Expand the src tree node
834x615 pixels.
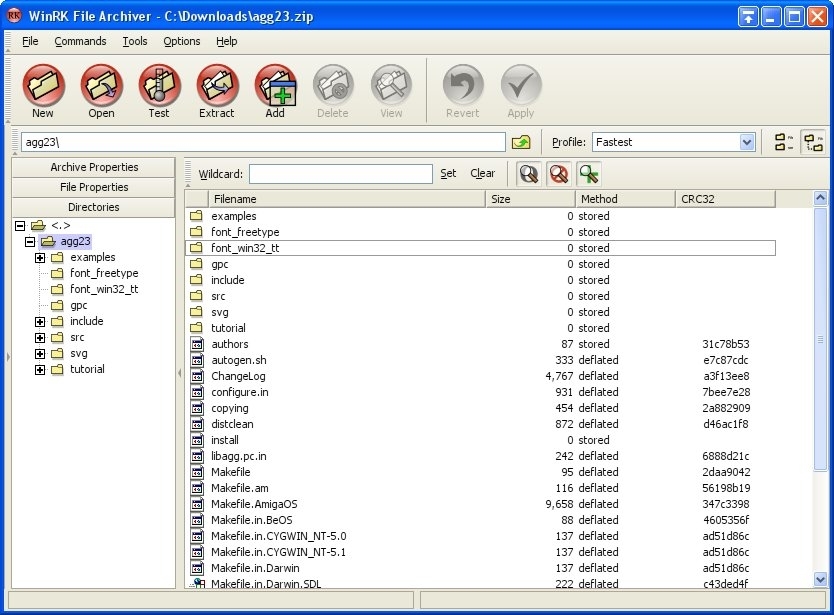pos(40,338)
